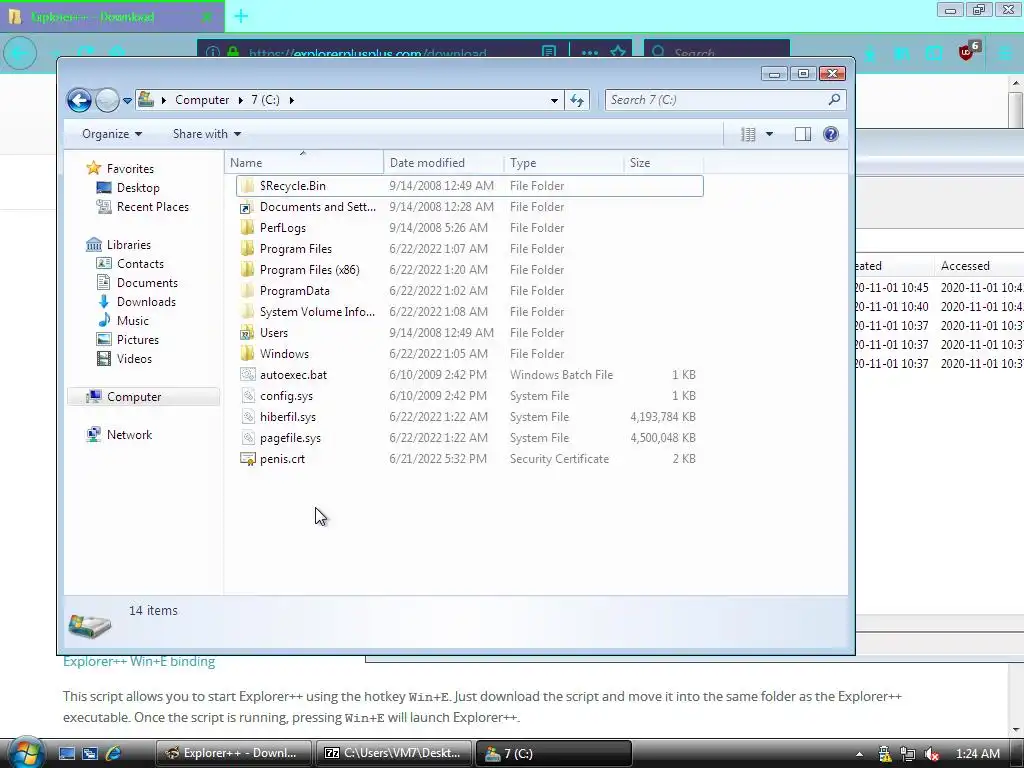
Task: Click Explorer++ Win+E binding link
Action: (x=139, y=662)
